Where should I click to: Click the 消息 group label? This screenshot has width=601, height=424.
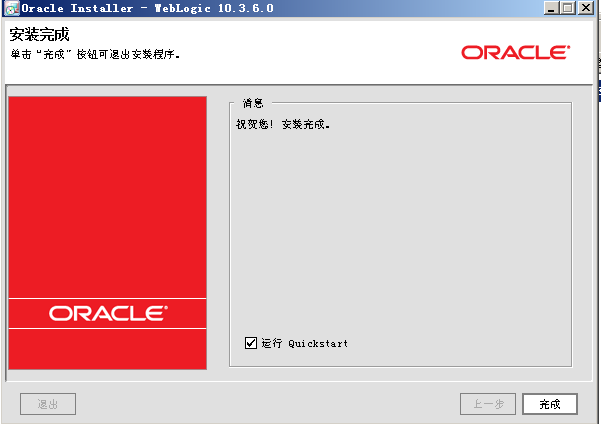point(253,103)
